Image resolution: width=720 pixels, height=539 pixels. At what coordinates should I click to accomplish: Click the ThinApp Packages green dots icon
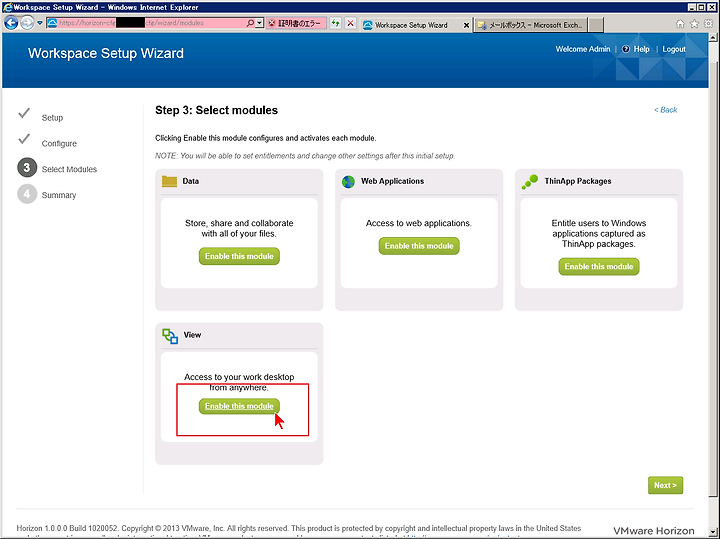530,181
